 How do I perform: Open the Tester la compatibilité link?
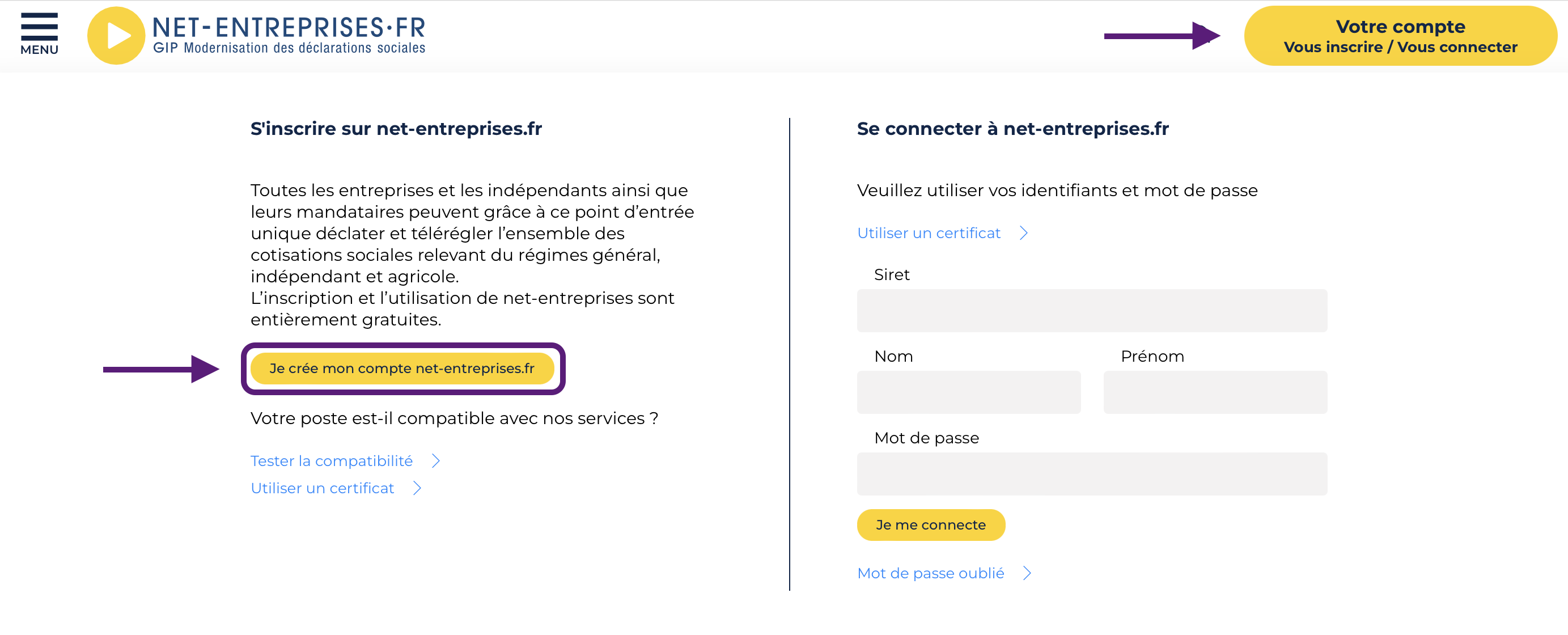pyautogui.click(x=332, y=461)
